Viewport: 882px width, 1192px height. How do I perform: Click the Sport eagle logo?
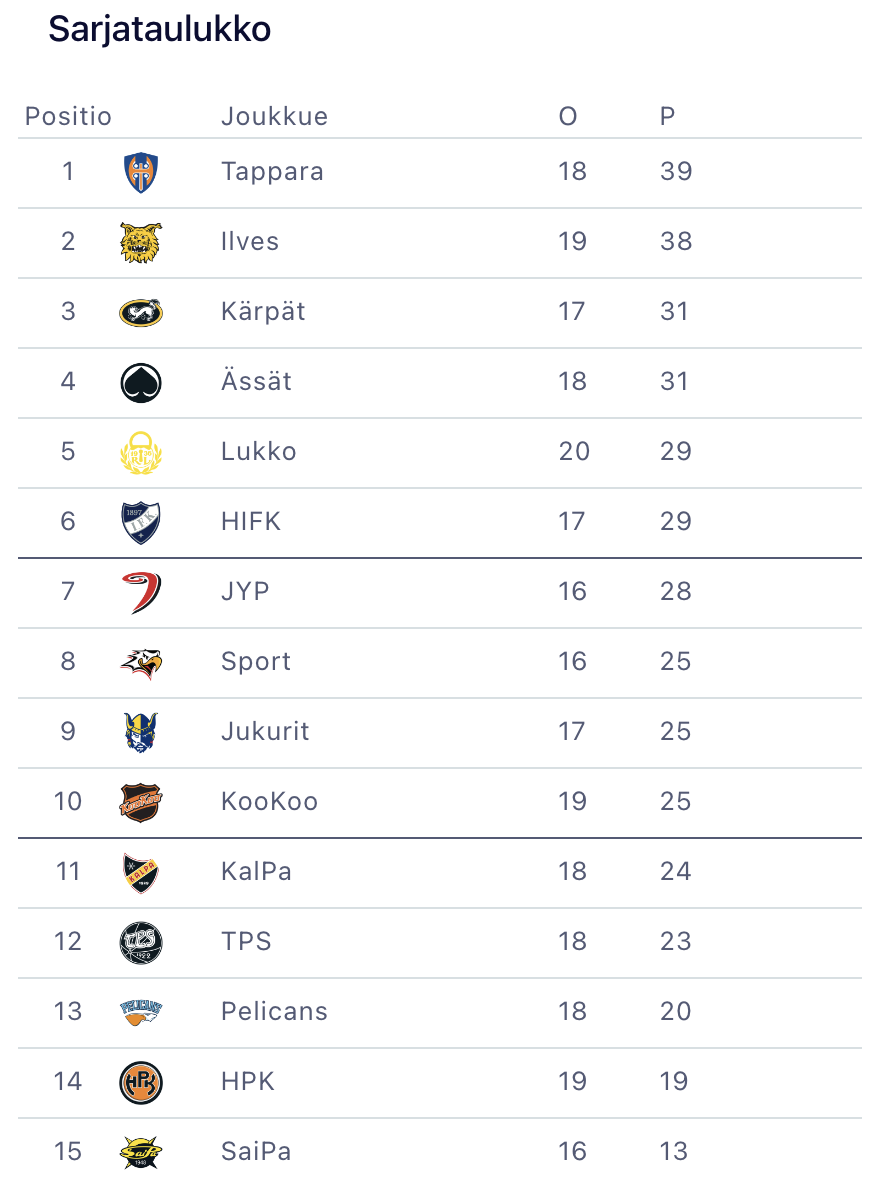[x=140, y=662]
